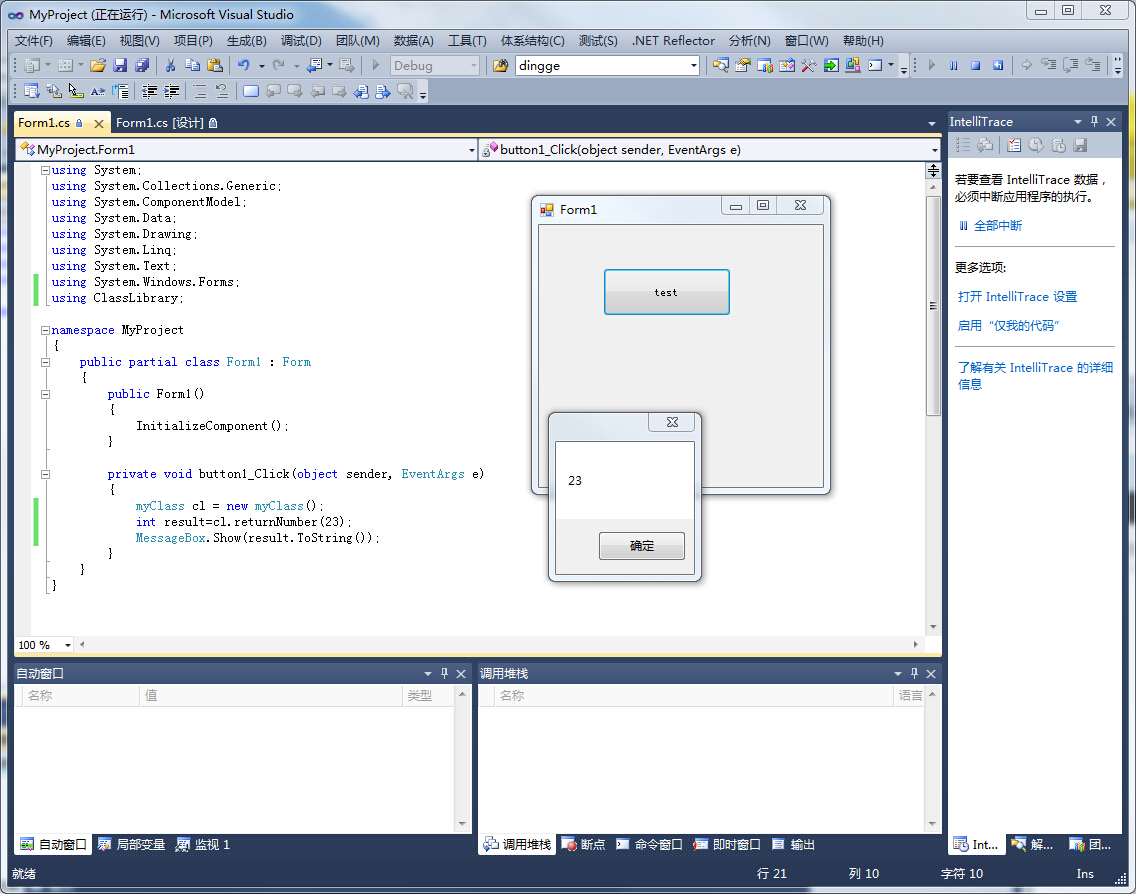Click the Save All icon

click(x=142, y=65)
